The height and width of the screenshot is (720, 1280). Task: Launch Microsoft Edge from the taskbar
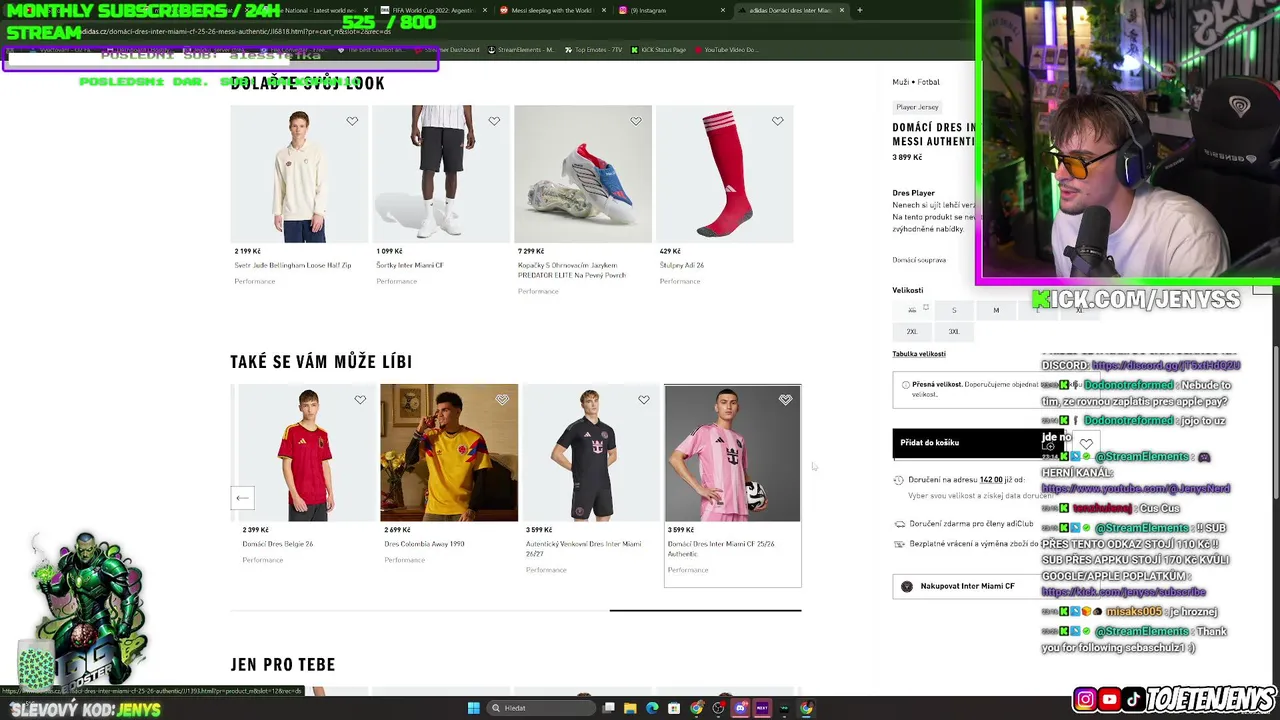click(x=652, y=708)
